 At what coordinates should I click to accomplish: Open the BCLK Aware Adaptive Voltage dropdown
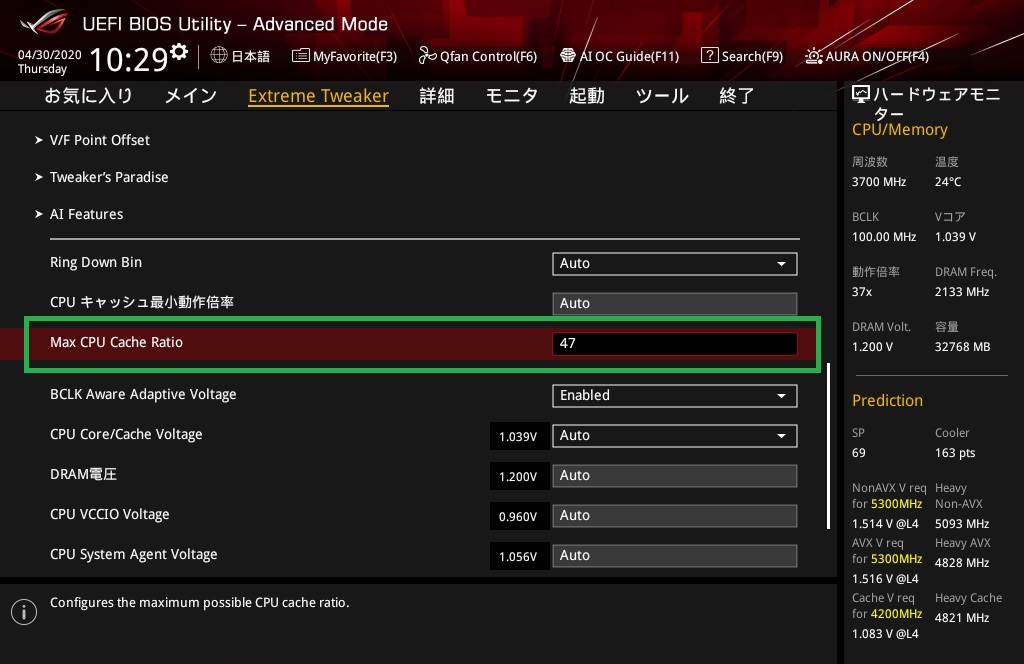[x=675, y=396]
